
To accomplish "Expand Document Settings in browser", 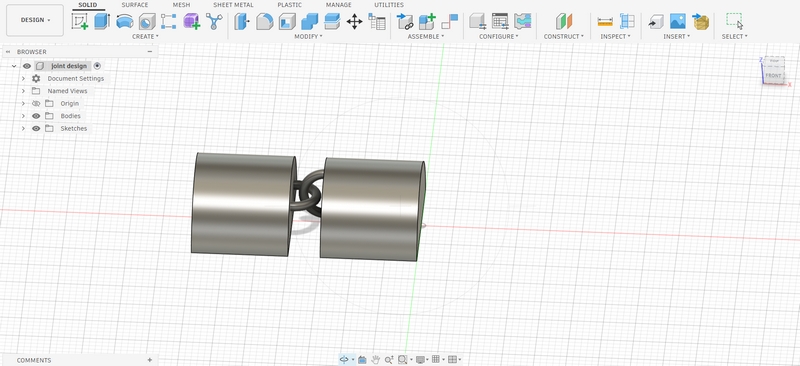I will tap(23, 79).
